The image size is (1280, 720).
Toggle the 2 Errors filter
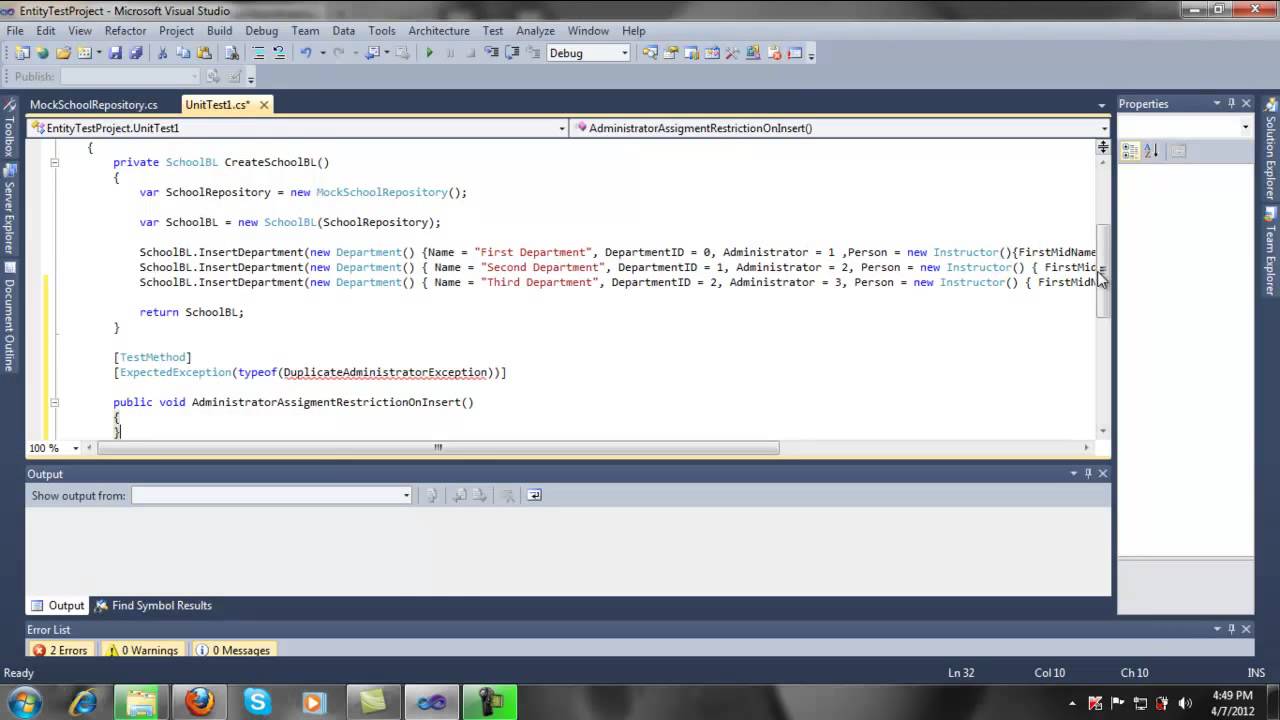point(60,650)
